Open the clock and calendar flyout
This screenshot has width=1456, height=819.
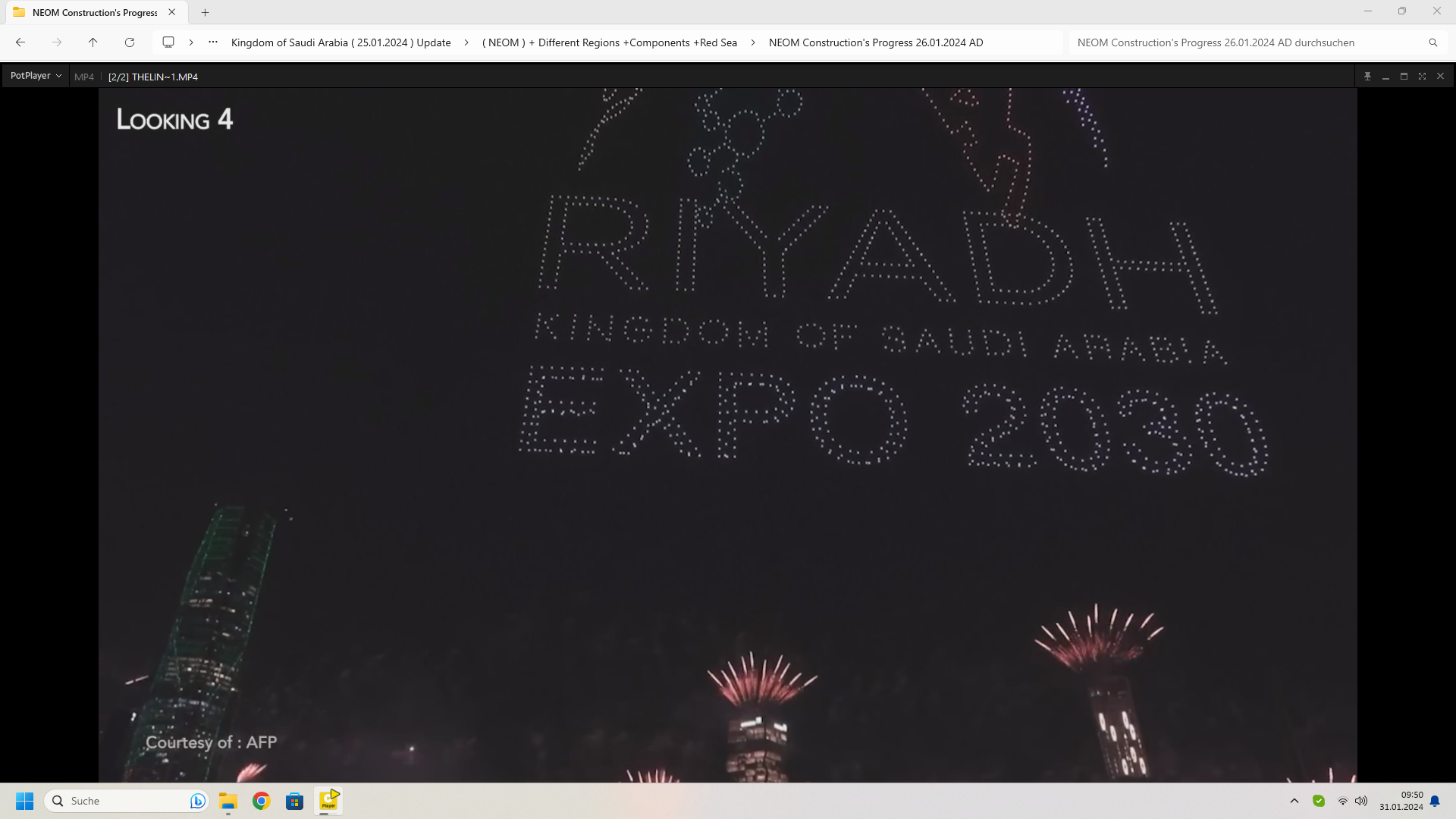[x=1401, y=801]
